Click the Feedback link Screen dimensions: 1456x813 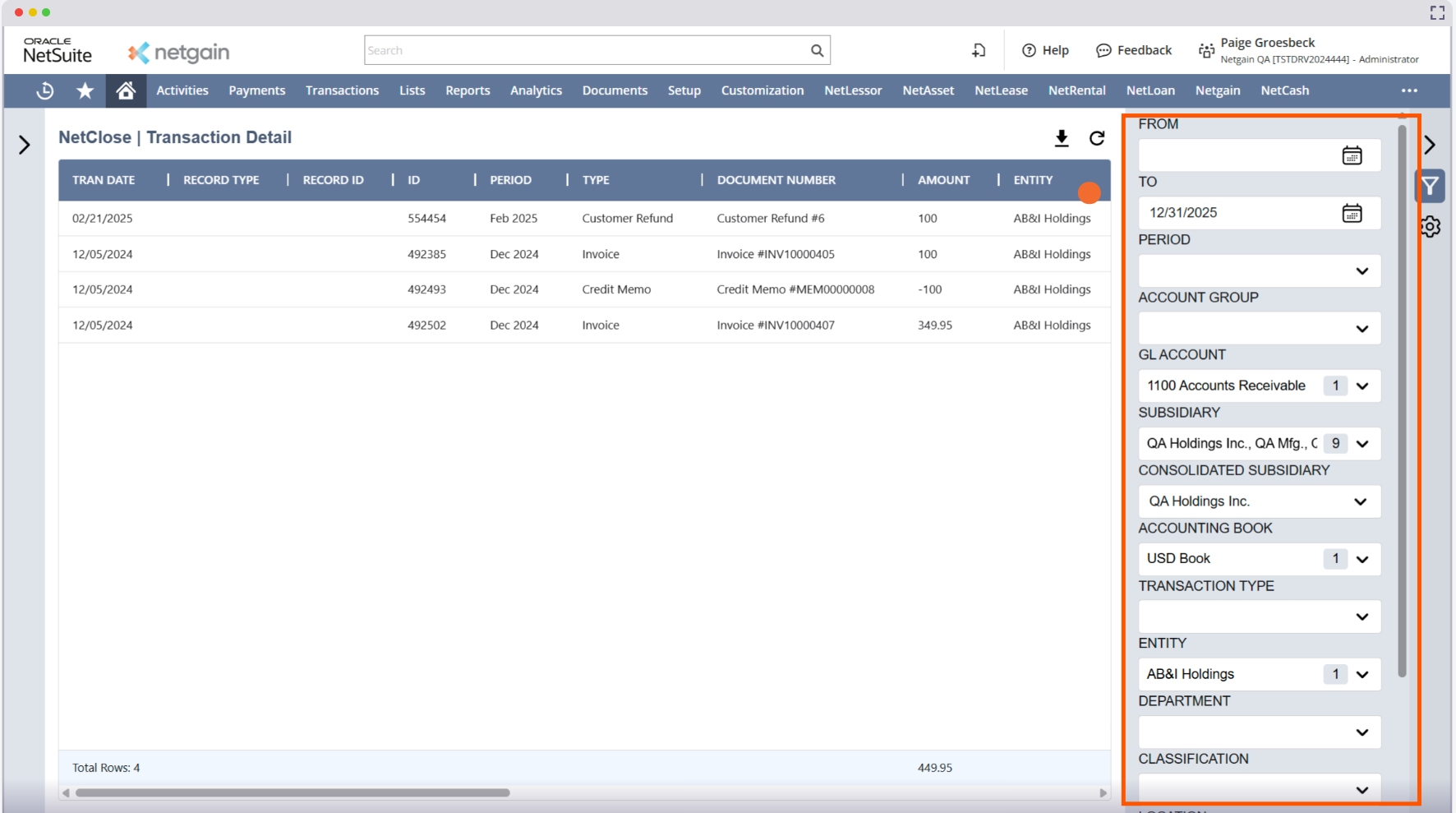point(1134,50)
